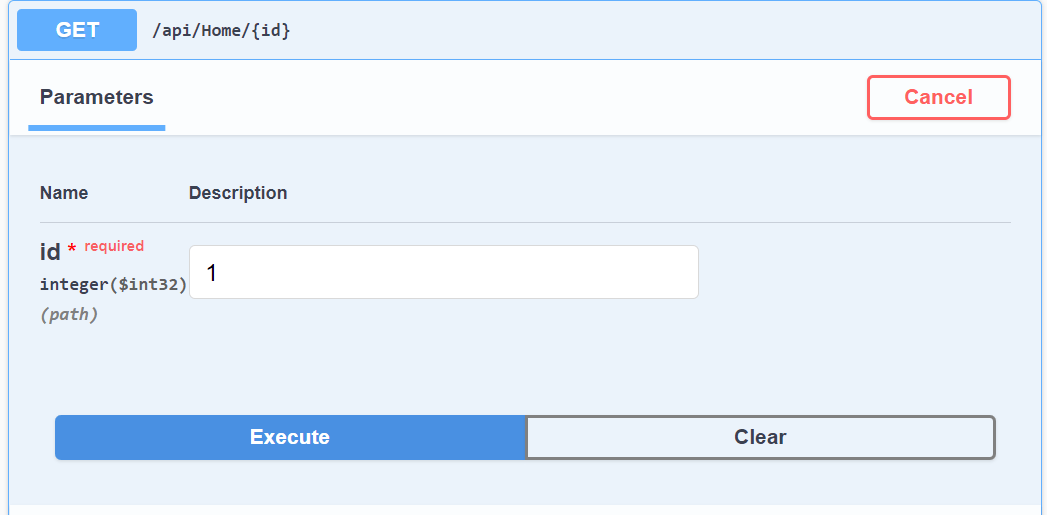This screenshot has height=515, width=1047.
Task: Clear the request with the Clear button
Action: tap(761, 438)
